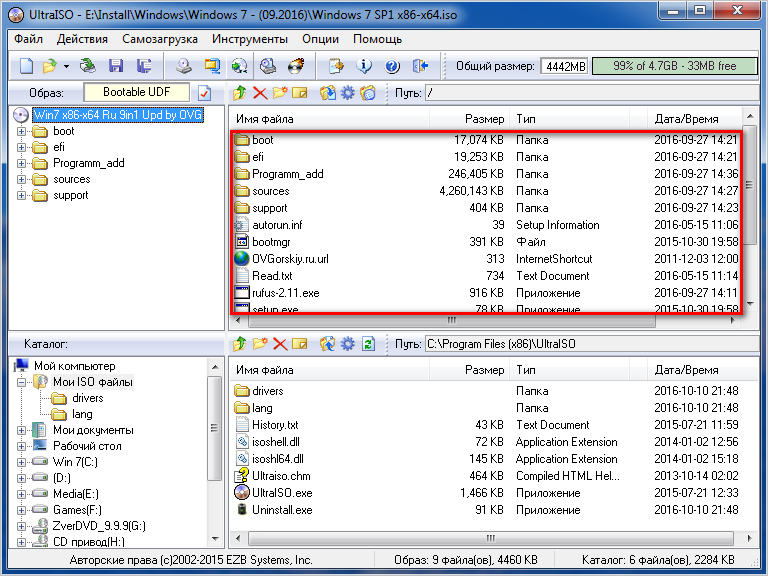Click the folder-with-label icon beside image pane gear
Viewport: 768px width, 576px height.
[x=368, y=93]
